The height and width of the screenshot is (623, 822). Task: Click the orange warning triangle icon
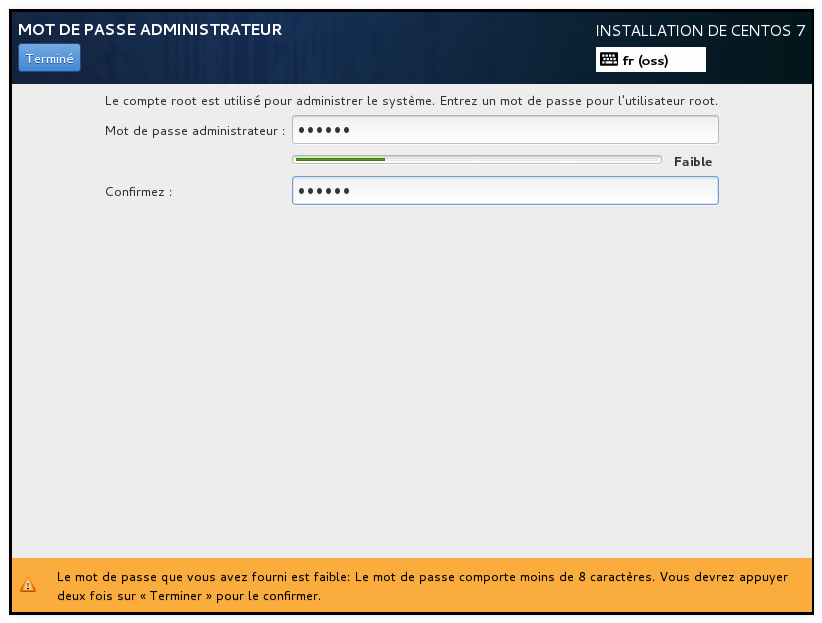pos(28,585)
